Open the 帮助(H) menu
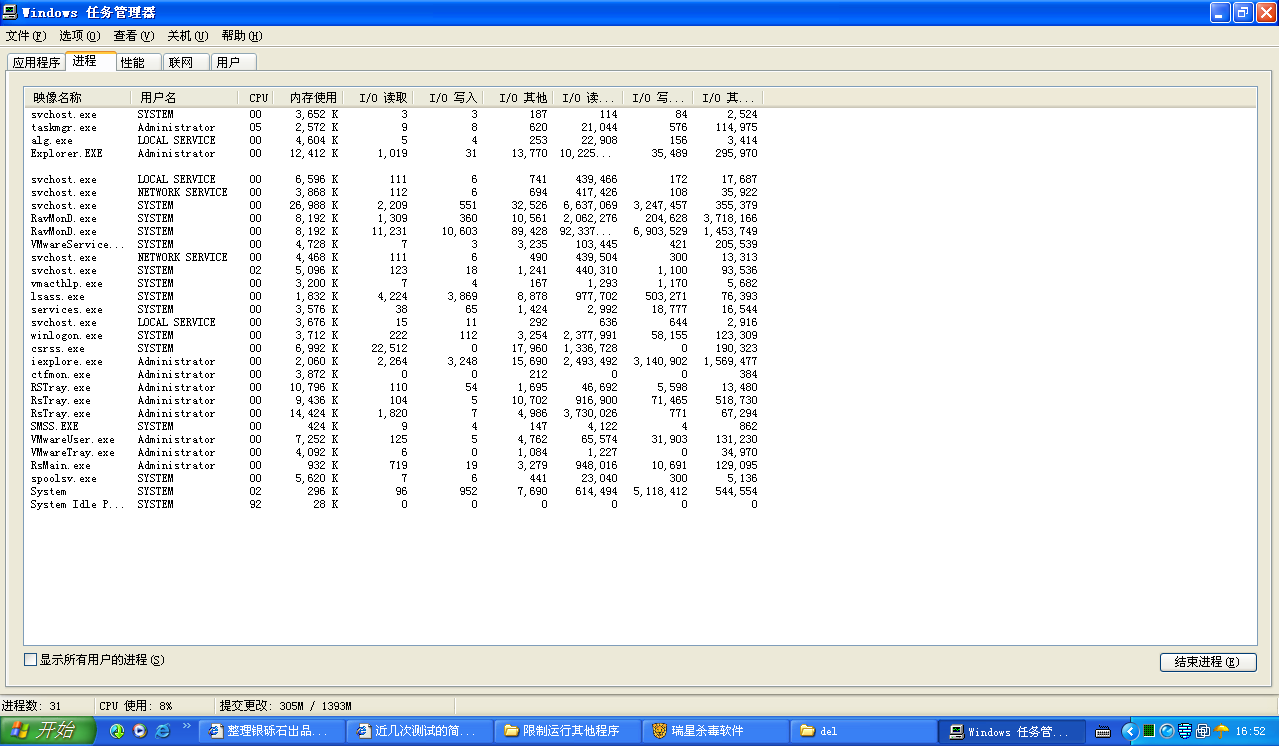This screenshot has width=1279, height=746. [242, 36]
